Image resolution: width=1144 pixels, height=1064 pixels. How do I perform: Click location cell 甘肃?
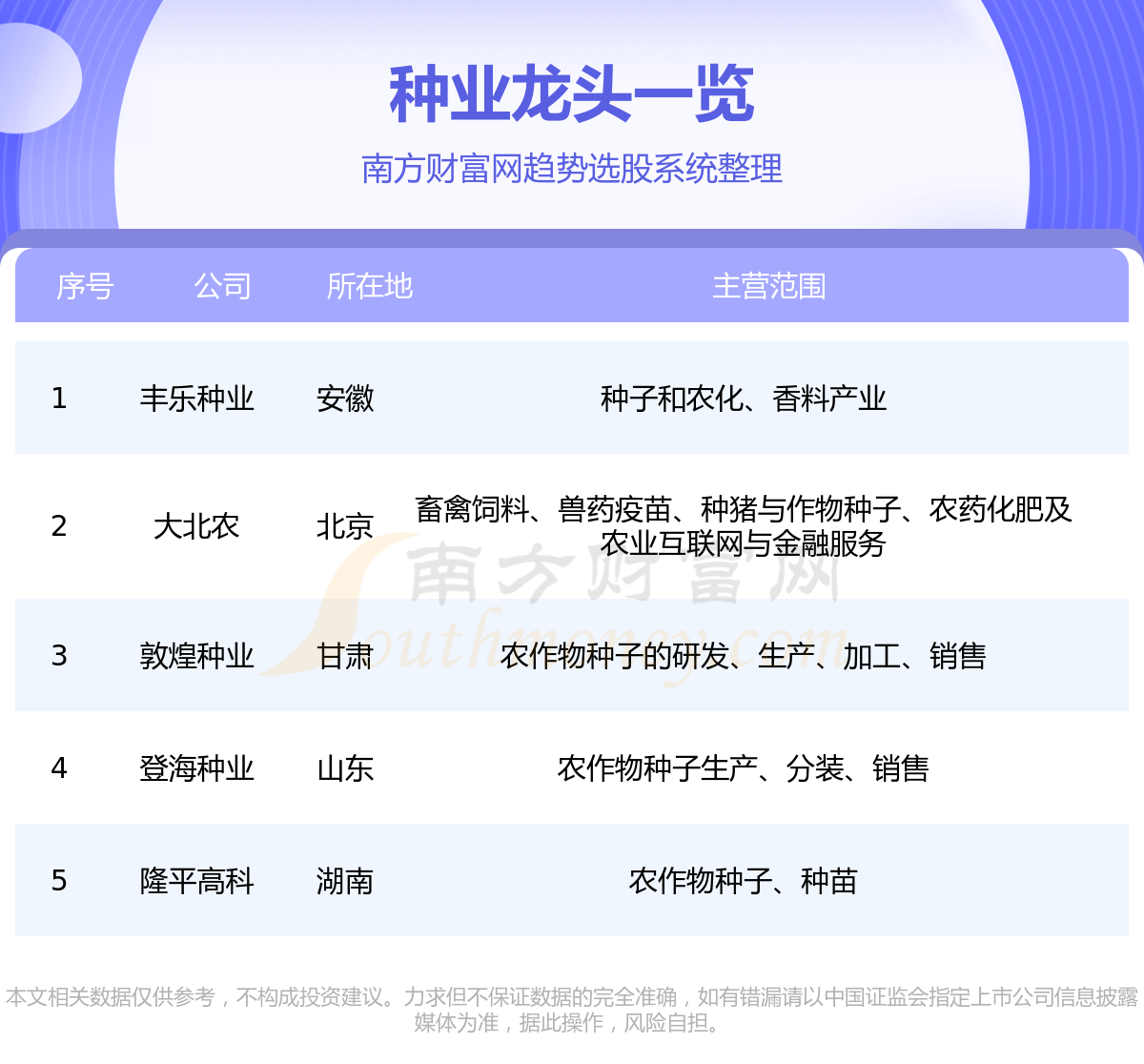click(345, 656)
